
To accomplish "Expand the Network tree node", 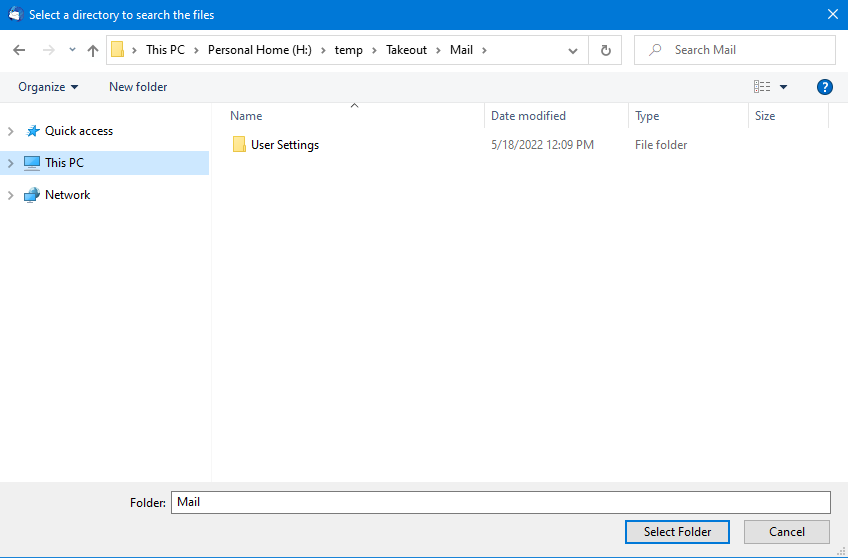I will 11,195.
